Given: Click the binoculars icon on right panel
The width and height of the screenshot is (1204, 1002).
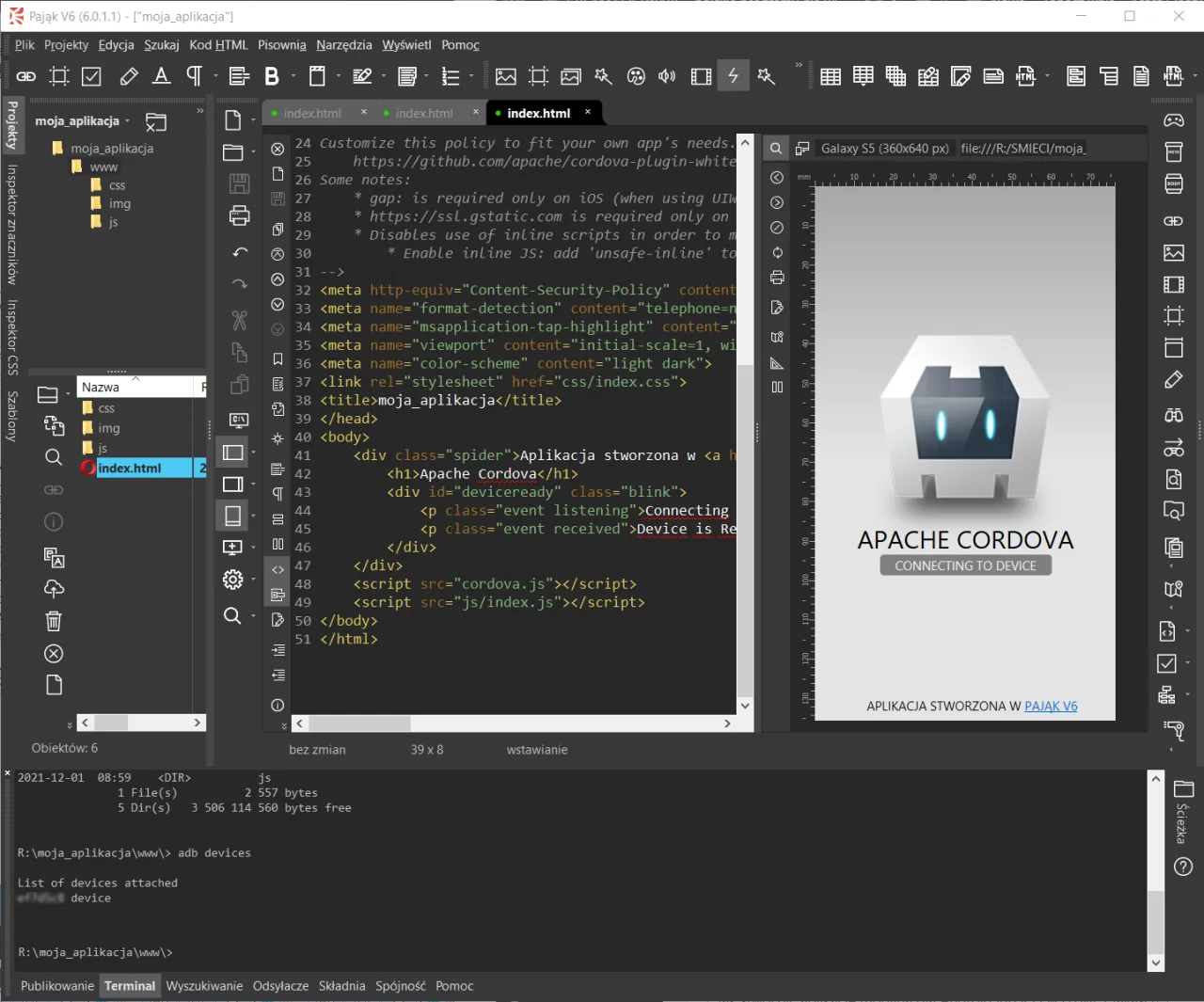Looking at the screenshot, I should [1174, 415].
